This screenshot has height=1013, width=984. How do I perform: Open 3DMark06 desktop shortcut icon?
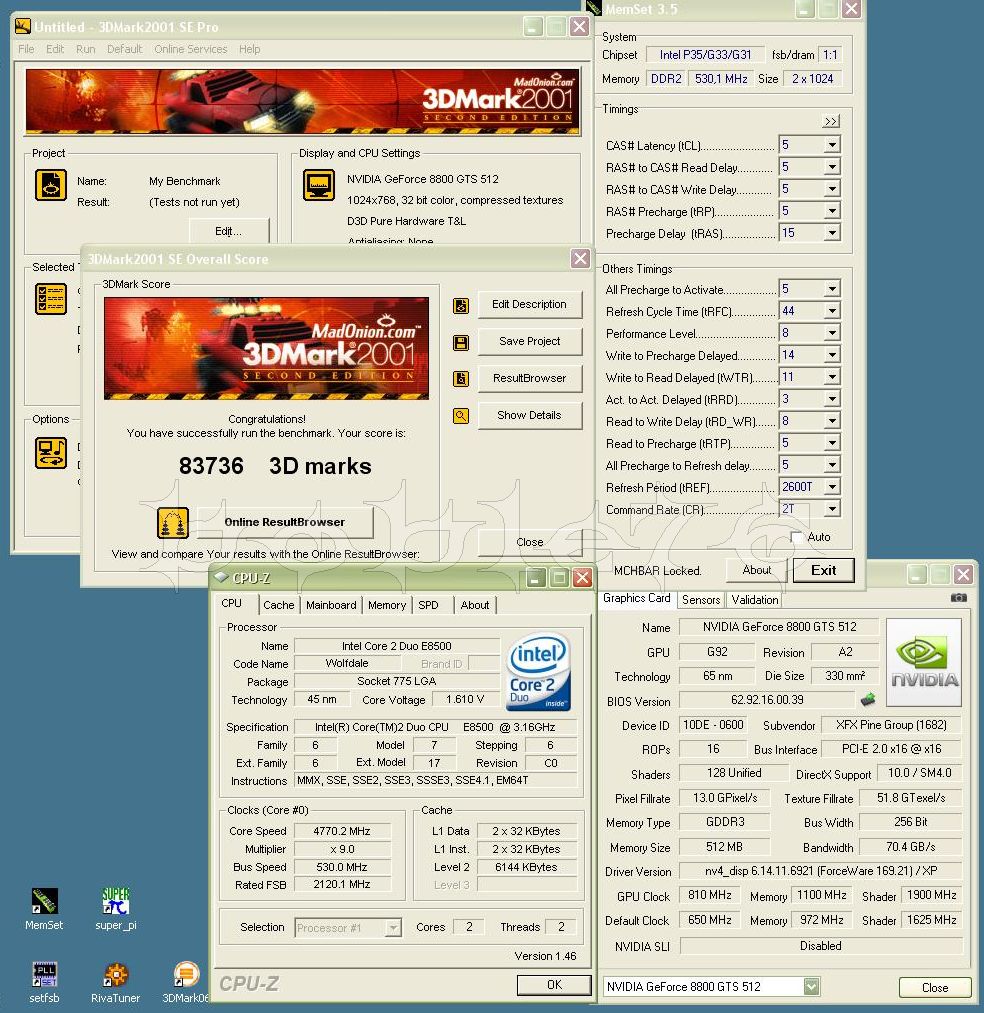click(187, 974)
